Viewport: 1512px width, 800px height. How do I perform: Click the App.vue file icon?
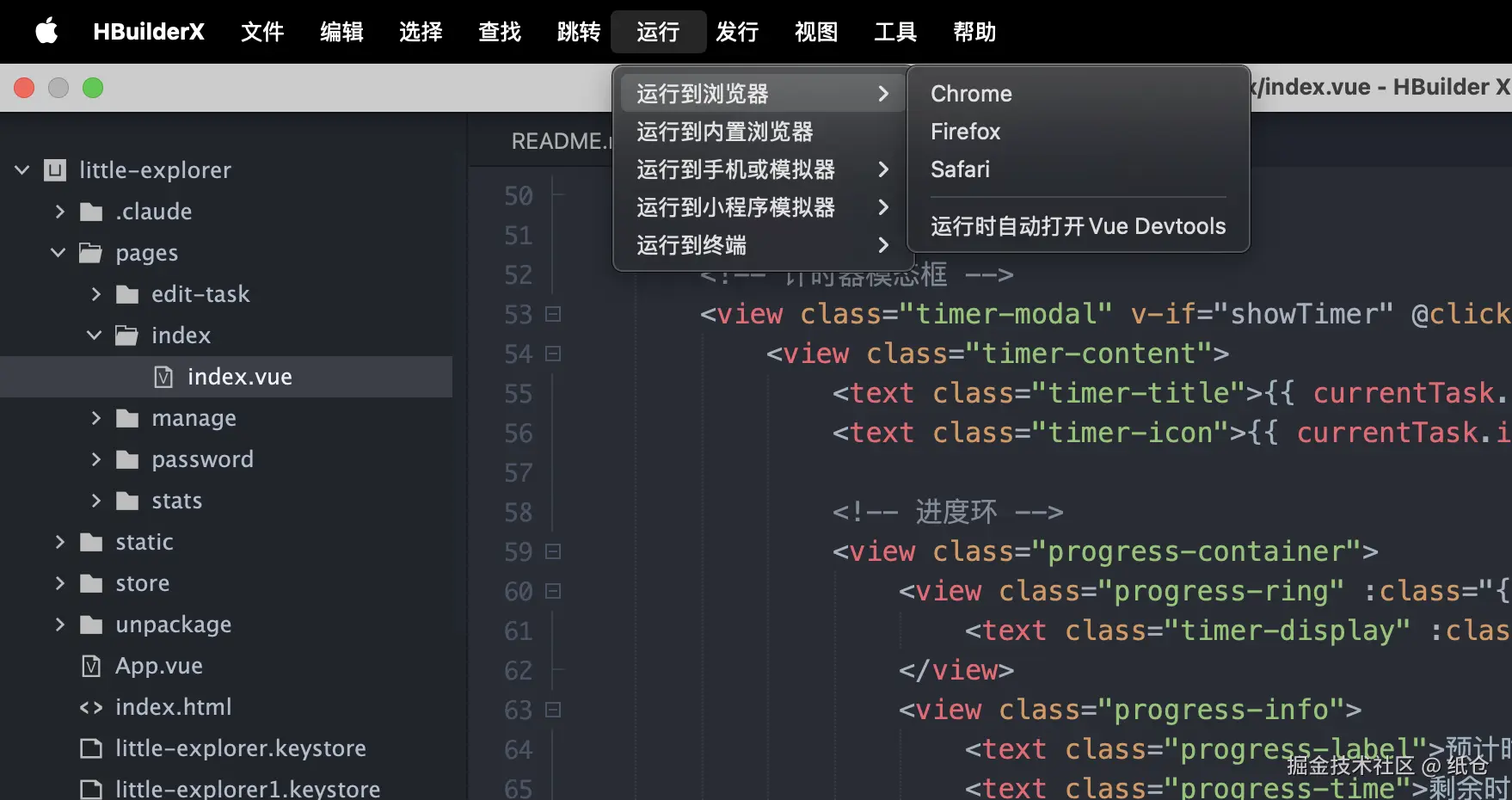[91, 666]
